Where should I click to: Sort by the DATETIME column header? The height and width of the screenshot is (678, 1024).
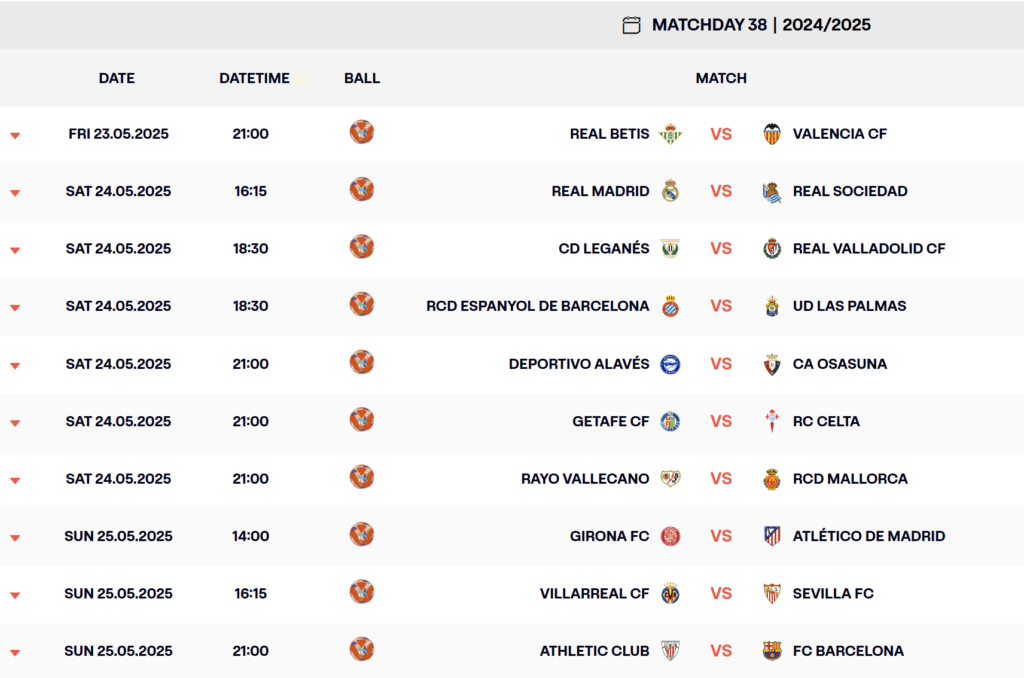(254, 78)
